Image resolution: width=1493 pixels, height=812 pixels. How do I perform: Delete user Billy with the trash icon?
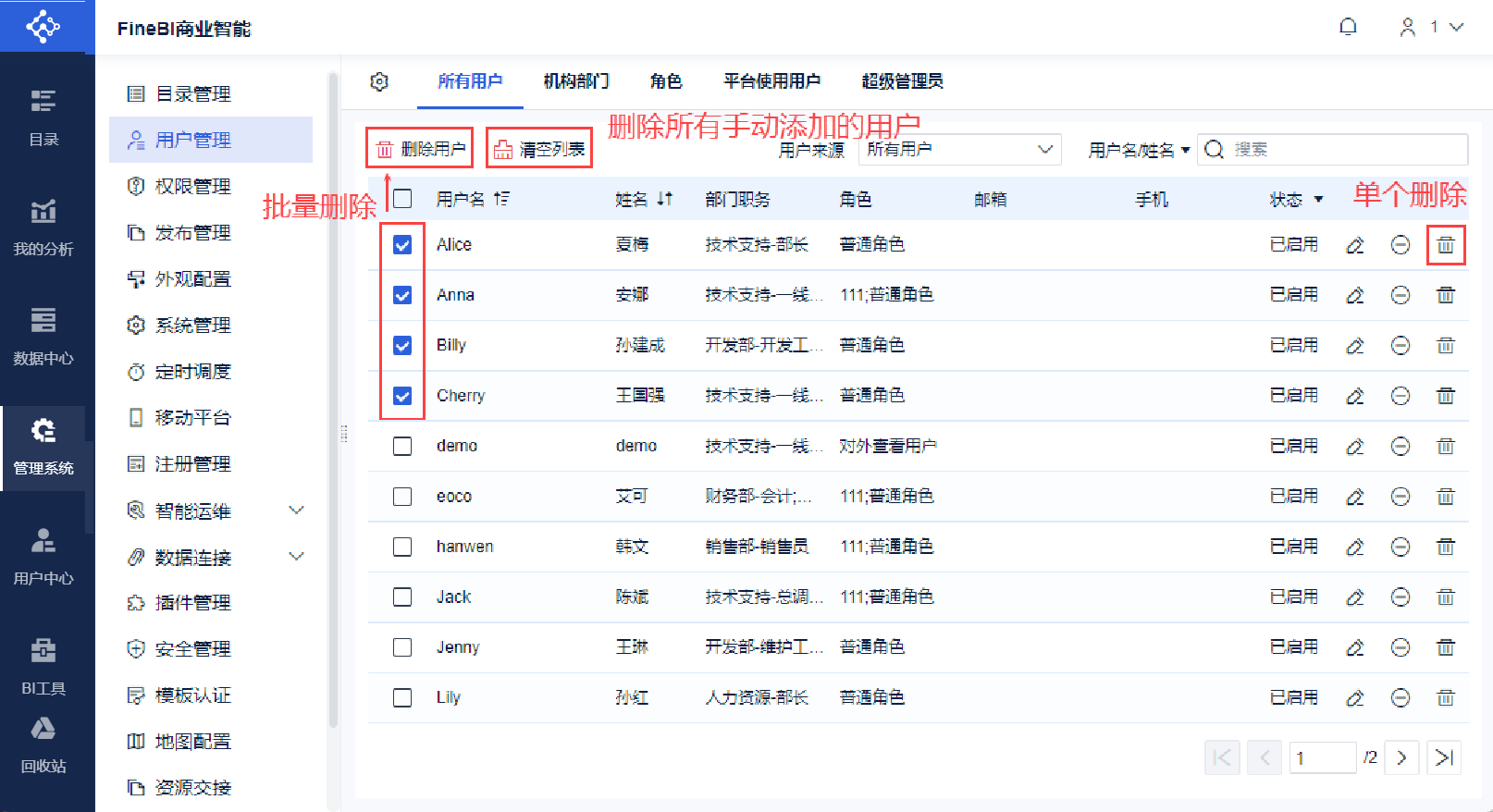pos(1446,346)
